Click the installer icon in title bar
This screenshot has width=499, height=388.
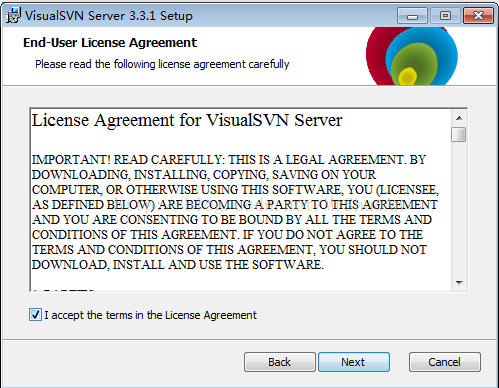[x=14, y=15]
